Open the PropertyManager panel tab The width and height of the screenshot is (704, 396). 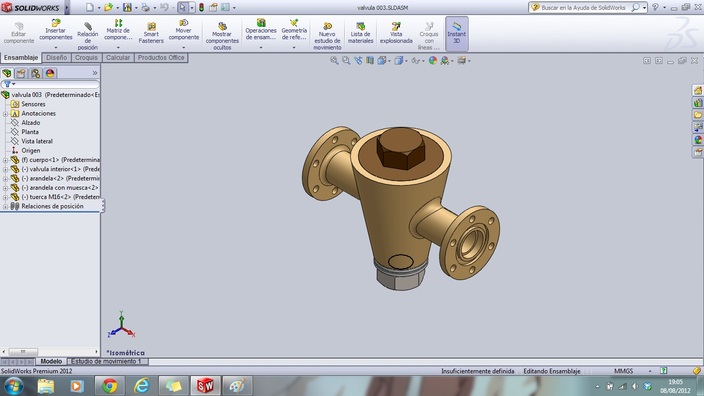click(21, 73)
